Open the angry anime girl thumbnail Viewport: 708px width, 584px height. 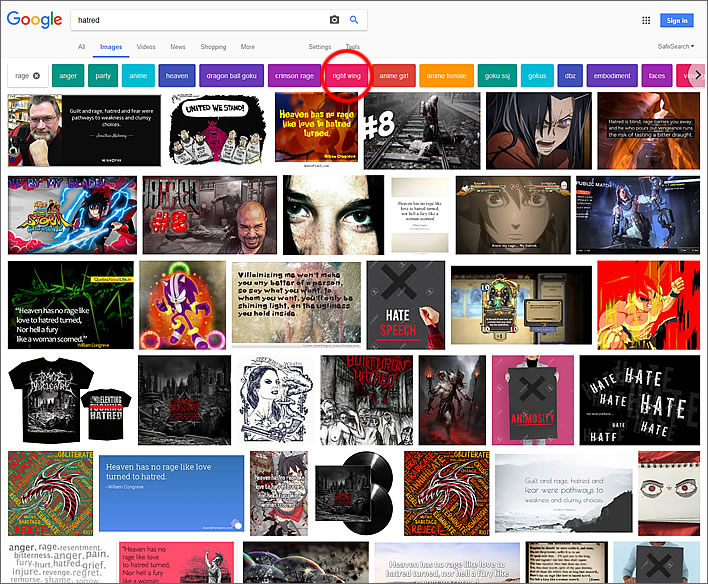point(539,131)
